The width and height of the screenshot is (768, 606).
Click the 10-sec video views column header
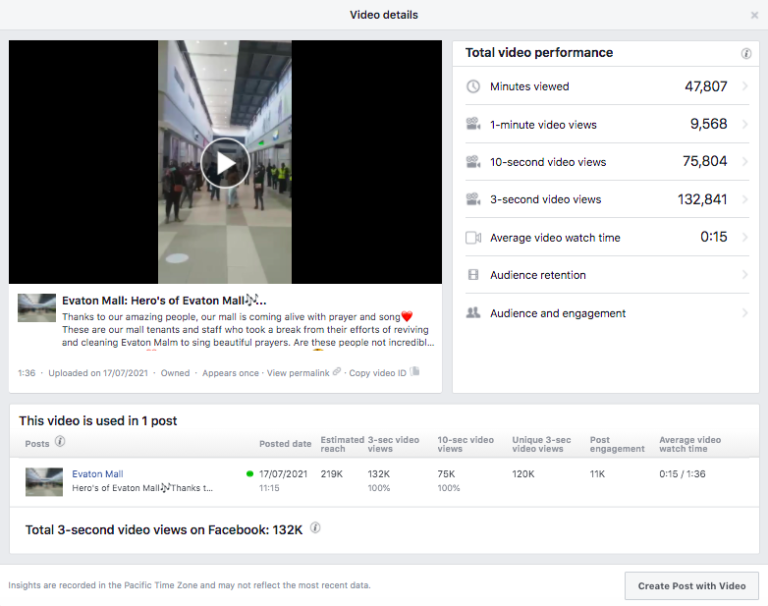tap(465, 444)
